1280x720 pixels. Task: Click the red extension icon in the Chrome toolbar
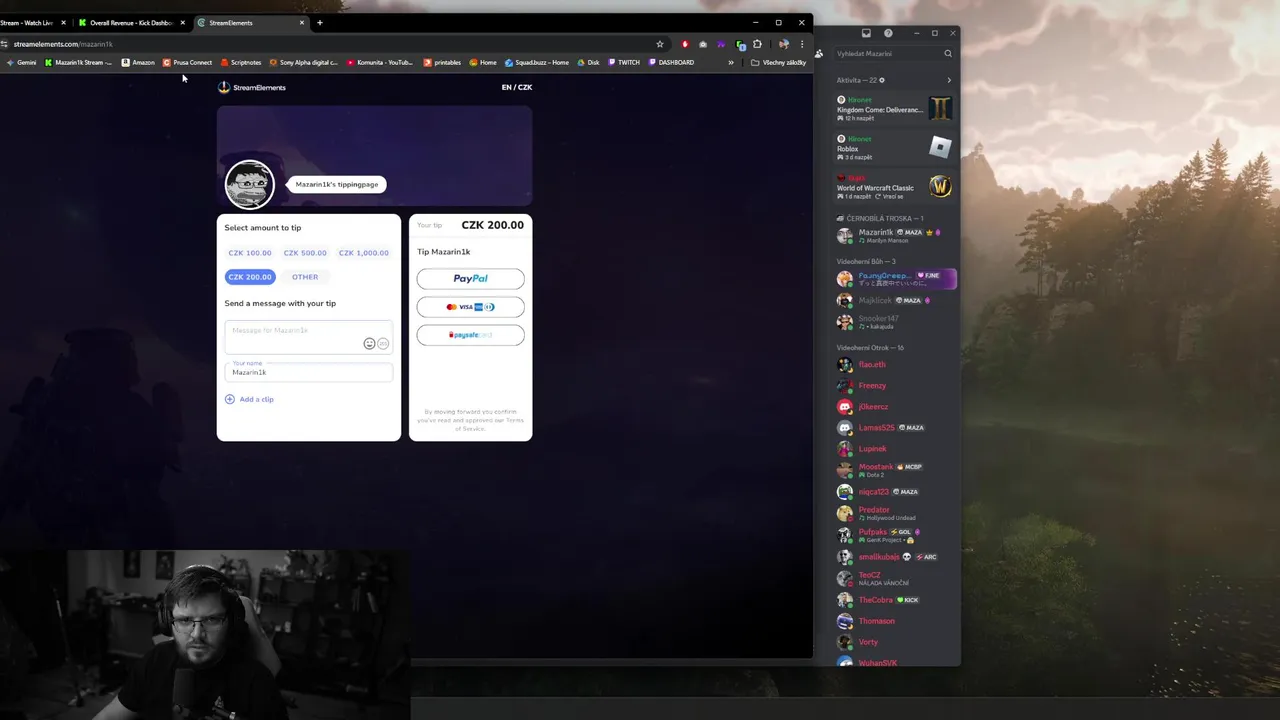(685, 44)
